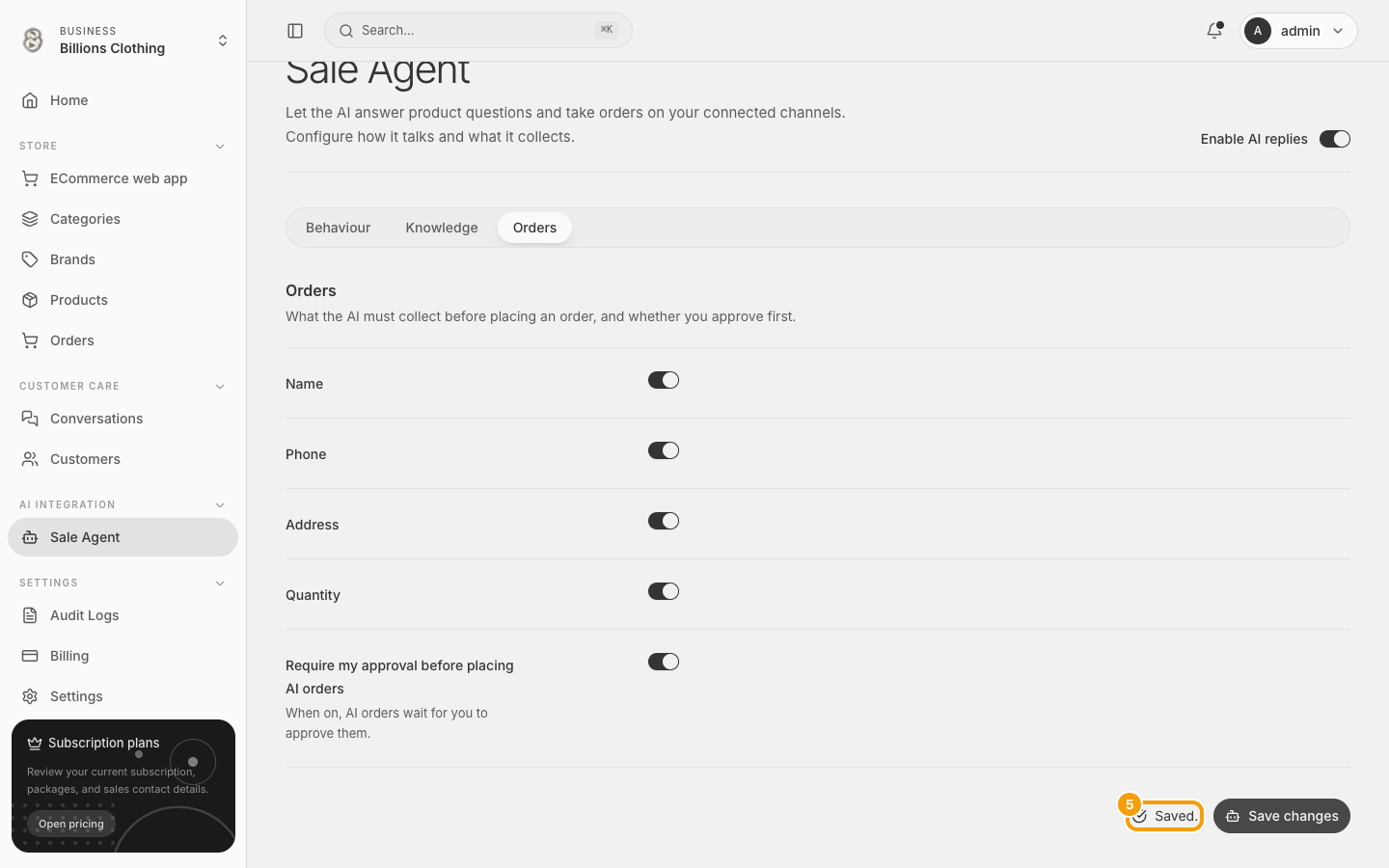The height and width of the screenshot is (868, 1389).
Task: Expand the Billions Clothing business switcher
Action: [123, 41]
